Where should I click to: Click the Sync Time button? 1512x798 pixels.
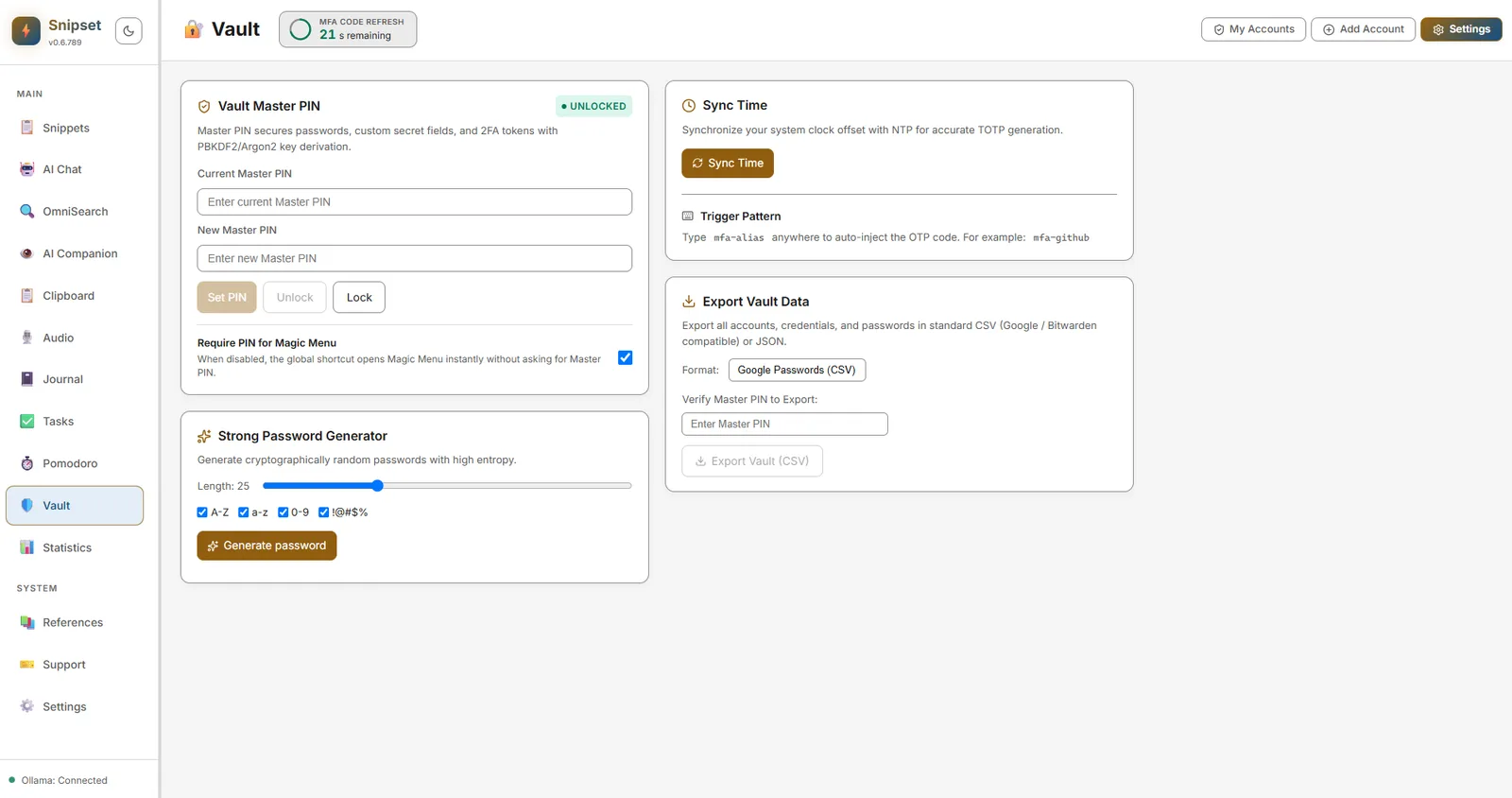(728, 164)
